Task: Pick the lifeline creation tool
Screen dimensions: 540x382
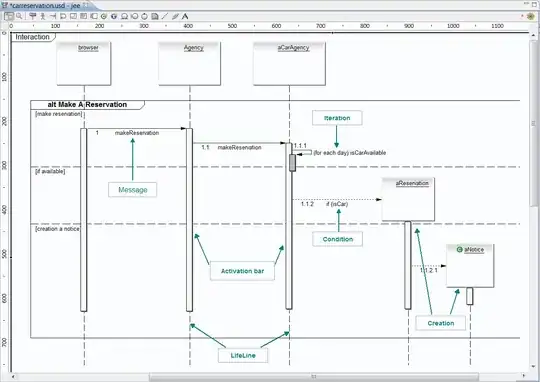Action: coord(33,16)
